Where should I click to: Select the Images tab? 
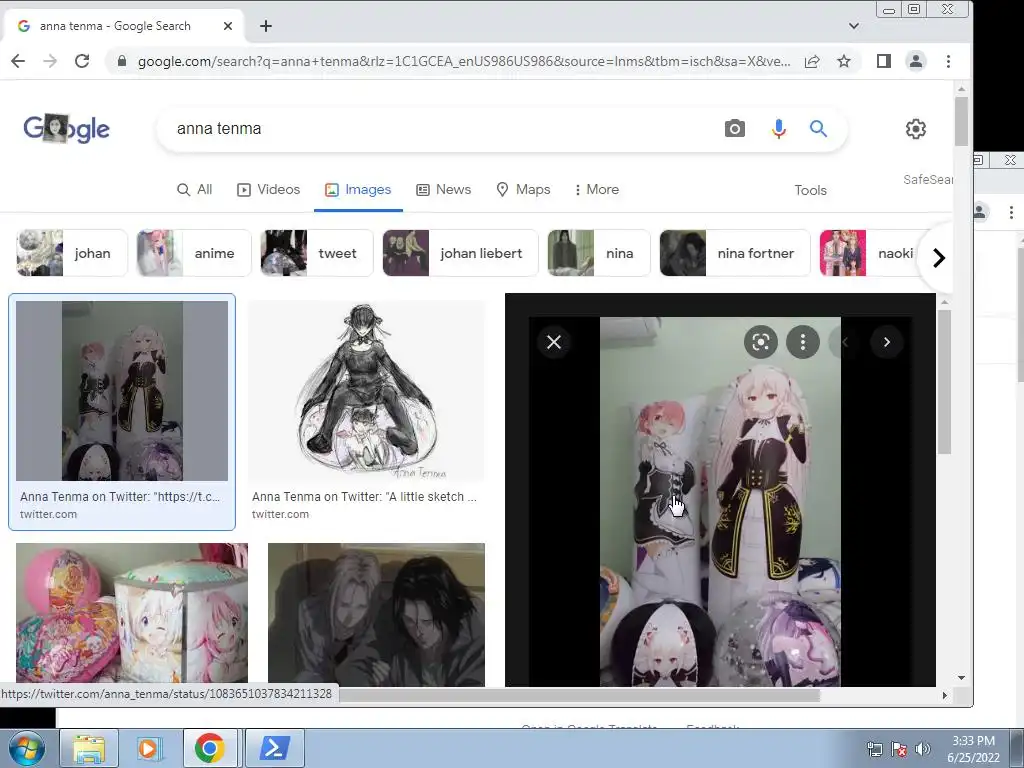coord(358,189)
